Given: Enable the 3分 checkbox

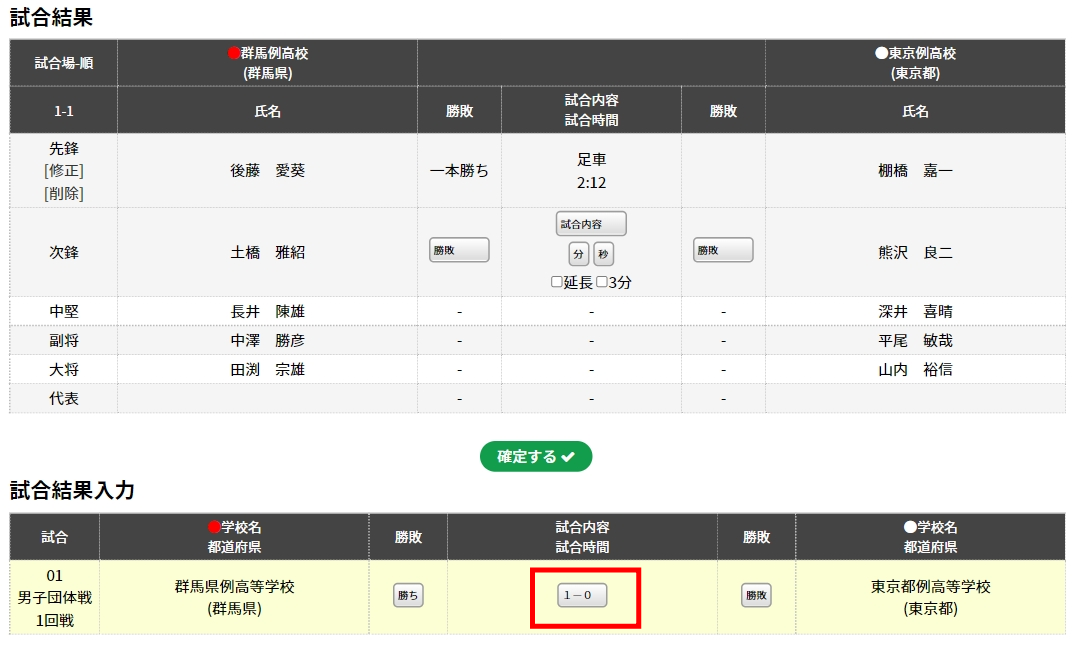Looking at the screenshot, I should (x=602, y=282).
